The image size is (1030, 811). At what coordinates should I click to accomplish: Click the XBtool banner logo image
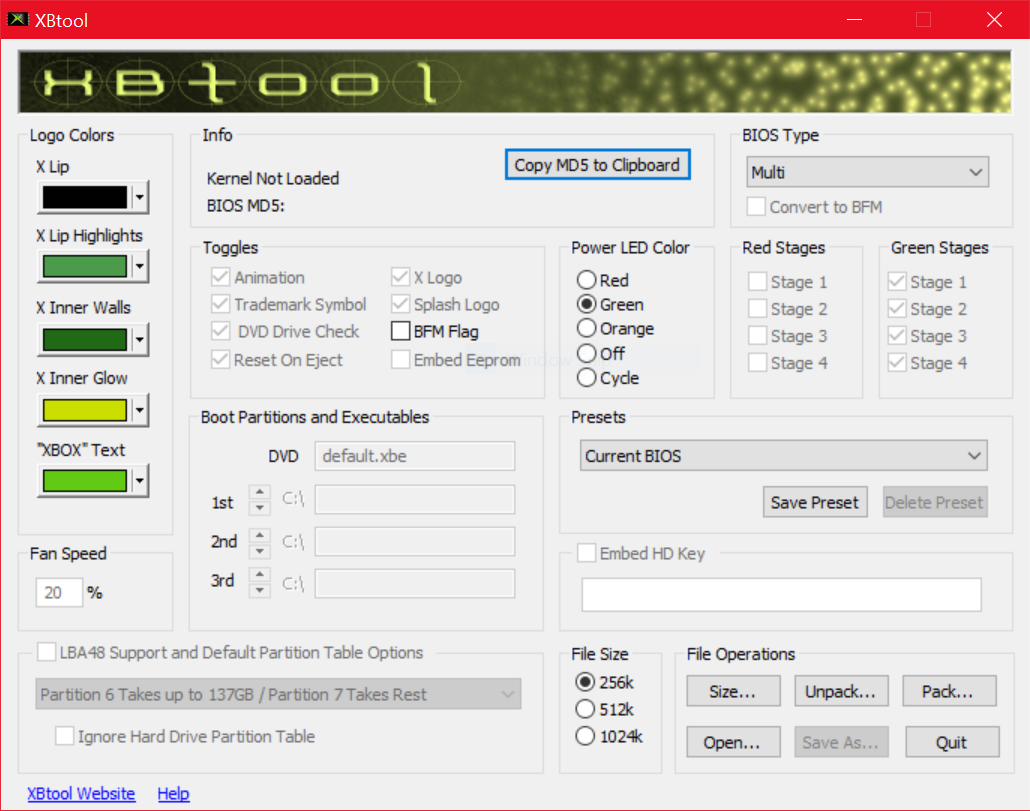click(x=515, y=82)
